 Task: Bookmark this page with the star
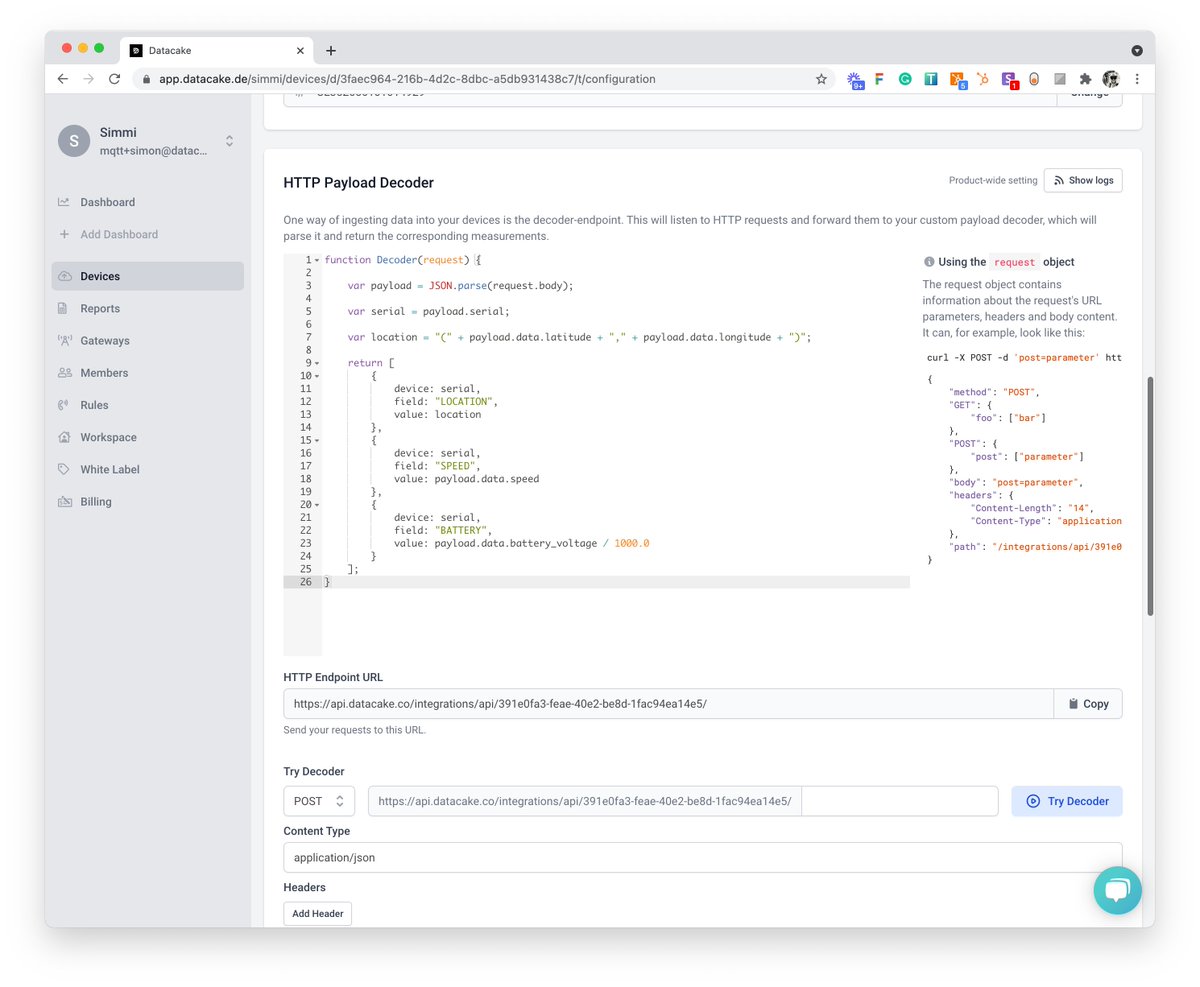(x=821, y=79)
